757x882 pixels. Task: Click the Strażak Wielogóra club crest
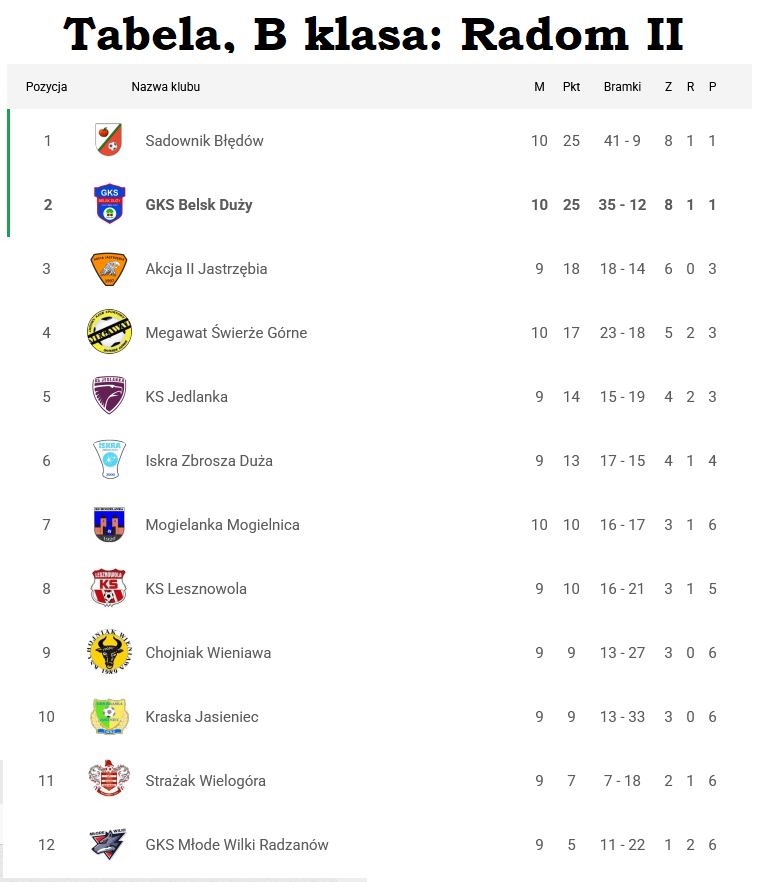point(109,780)
